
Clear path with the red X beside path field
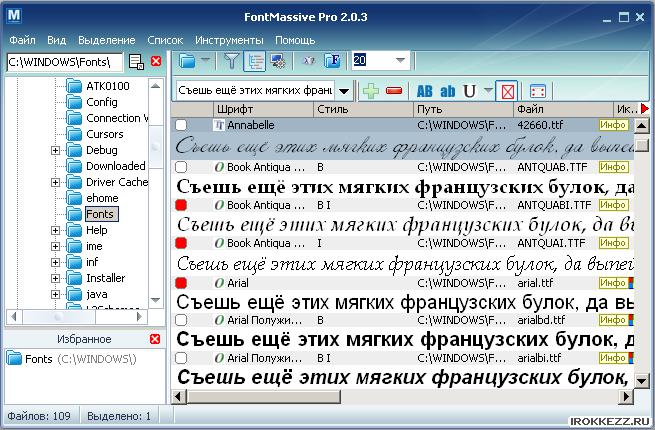156,61
